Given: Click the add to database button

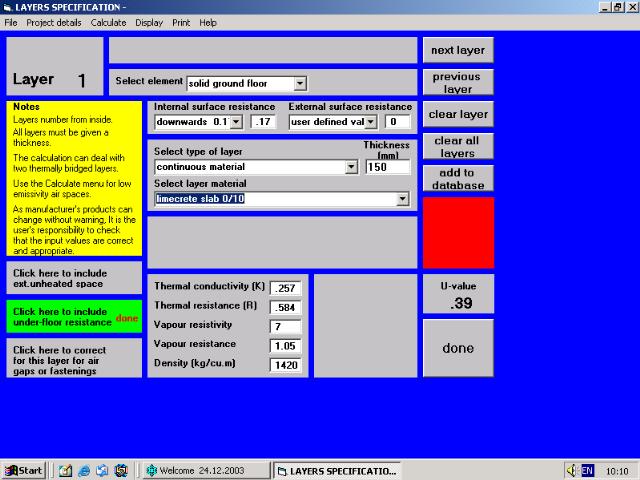Looking at the screenshot, I should click(x=457, y=178).
